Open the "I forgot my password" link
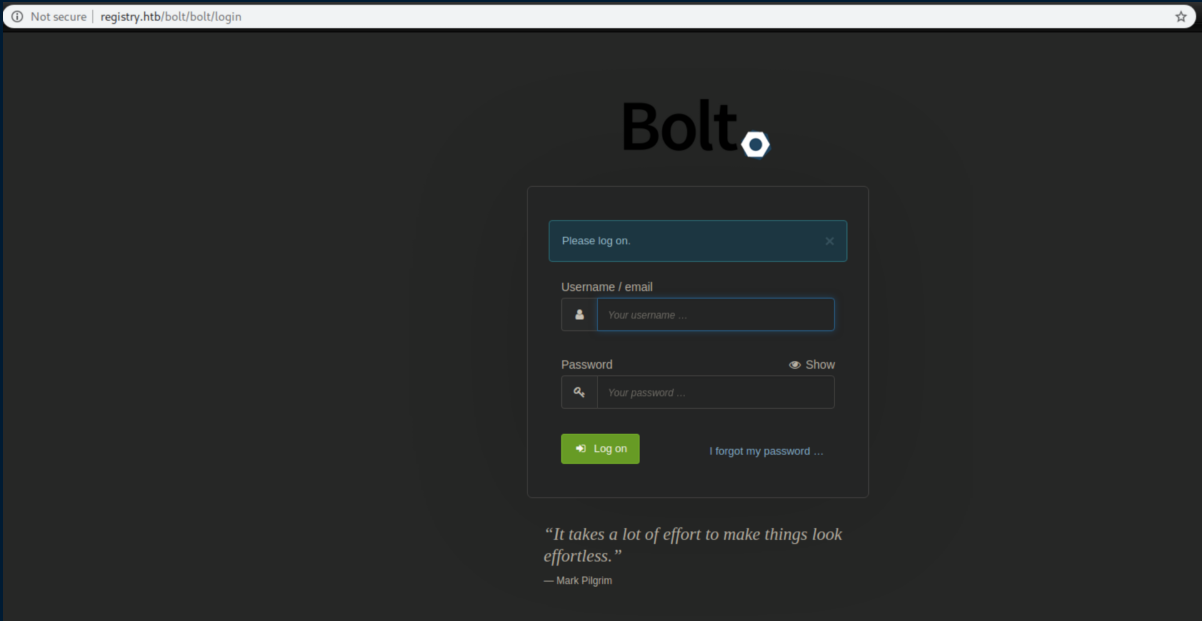The height and width of the screenshot is (621, 1202). (766, 451)
